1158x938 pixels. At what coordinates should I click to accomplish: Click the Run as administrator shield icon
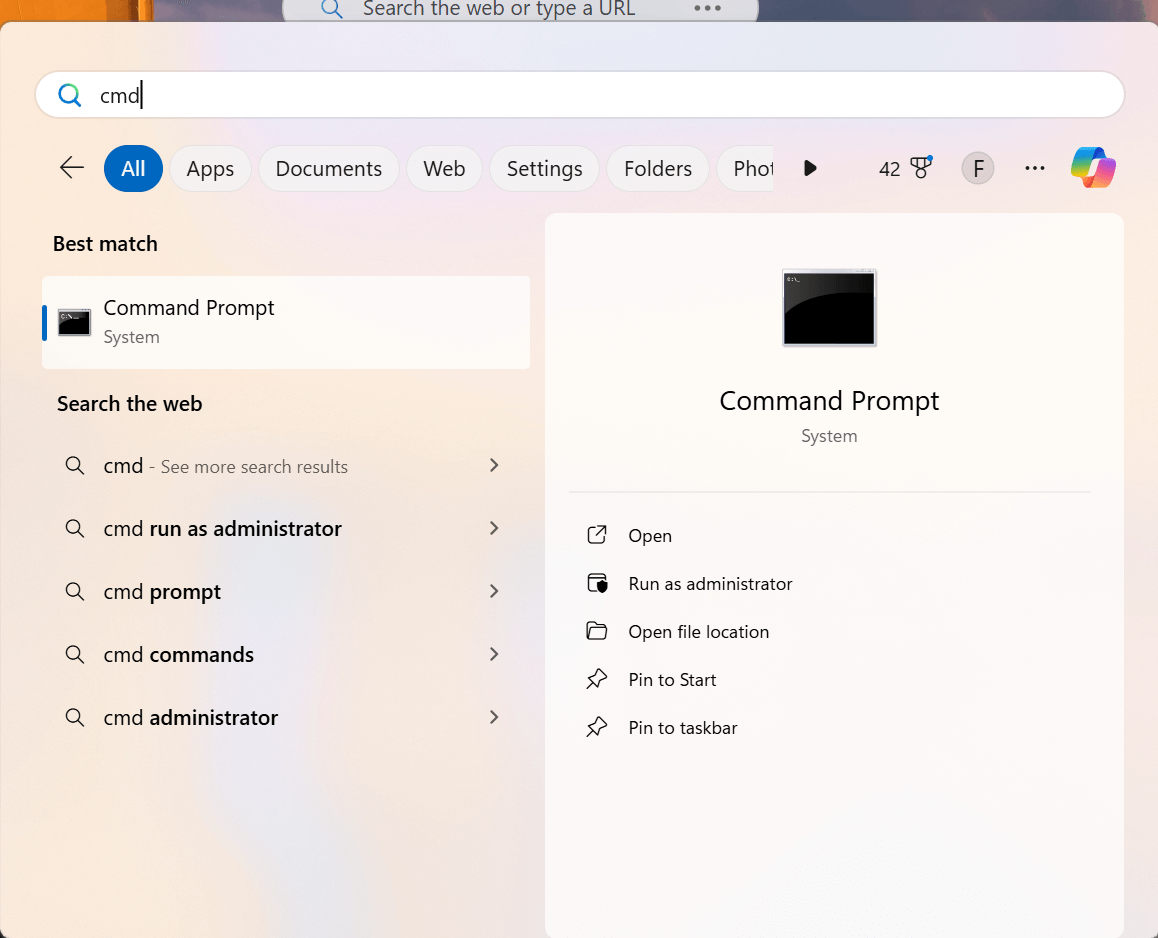coord(597,583)
